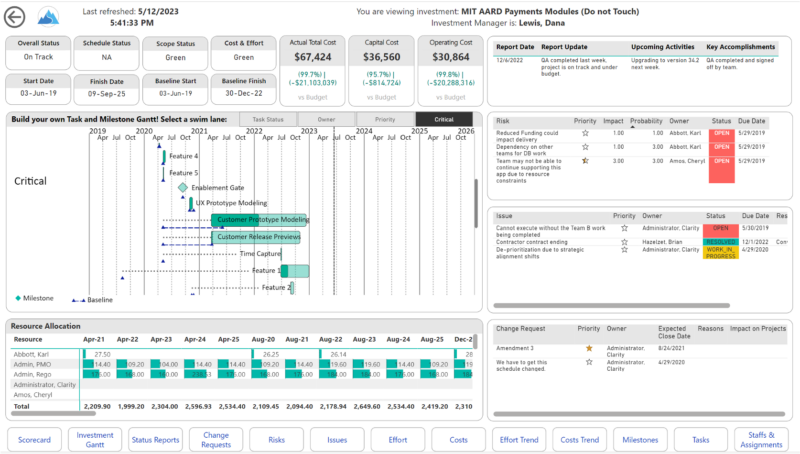Click the Admin, PMO resource row
This screenshot has height=454, width=800.
click(x=242, y=364)
